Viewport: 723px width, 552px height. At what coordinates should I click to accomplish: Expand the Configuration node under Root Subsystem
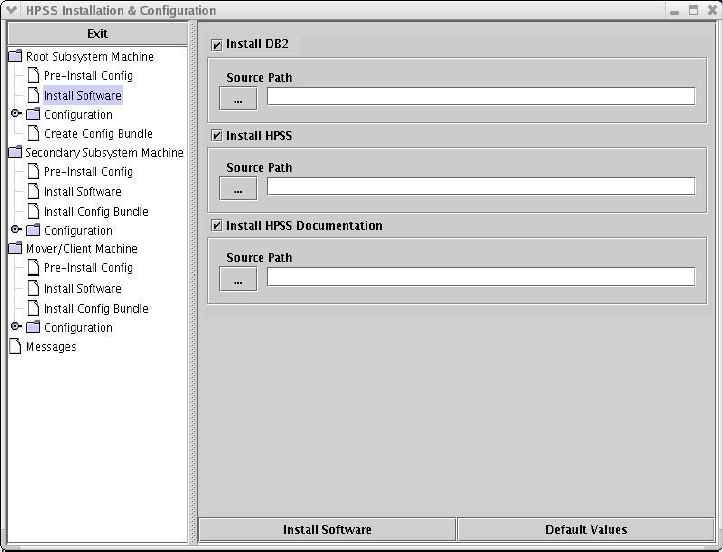[x=16, y=113]
